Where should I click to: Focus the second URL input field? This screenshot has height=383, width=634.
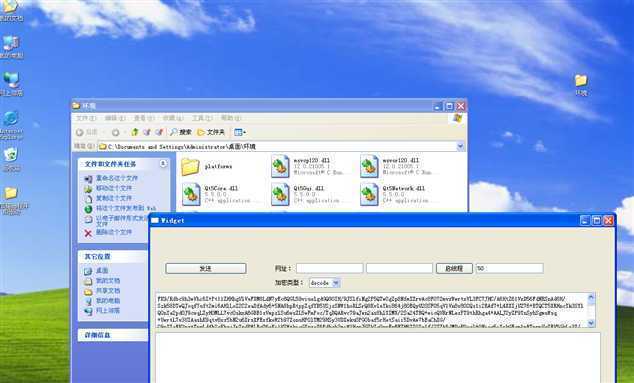[x=399, y=269]
